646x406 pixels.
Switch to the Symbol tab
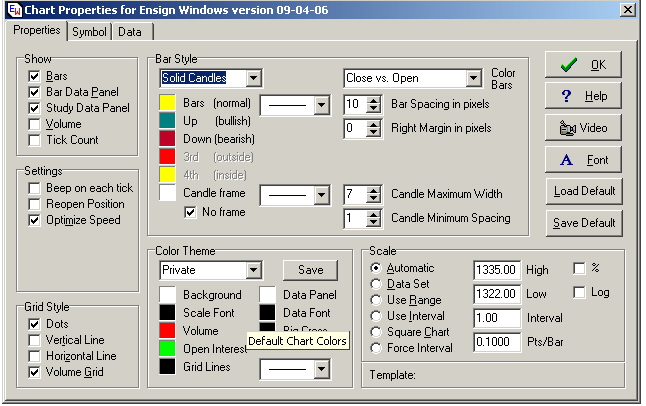click(89, 32)
